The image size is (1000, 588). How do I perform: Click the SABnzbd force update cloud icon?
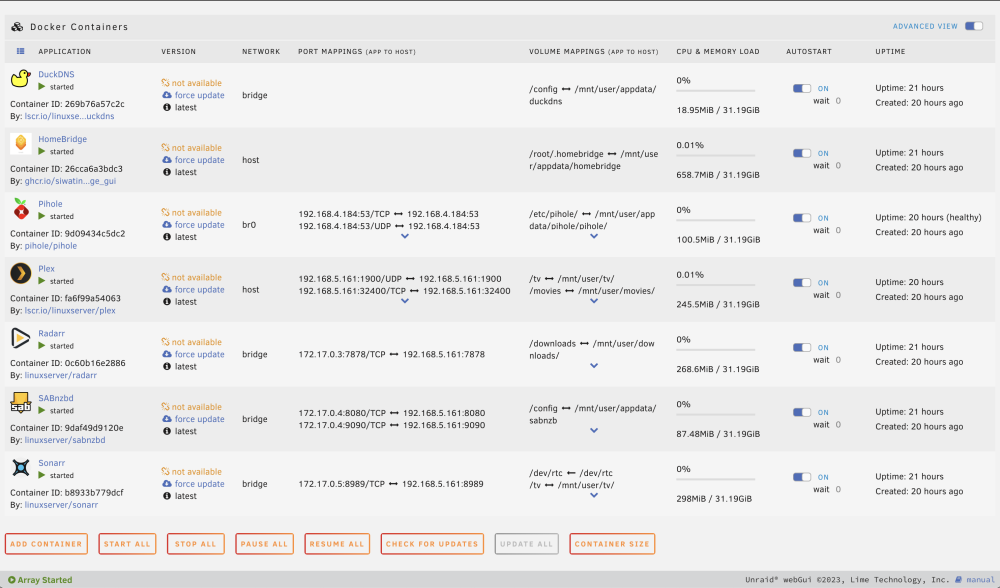[166, 419]
